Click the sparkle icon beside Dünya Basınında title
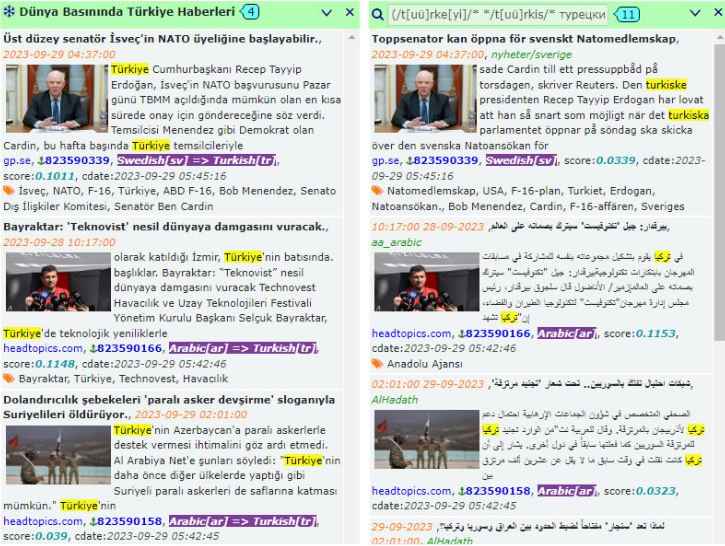 (9, 12)
